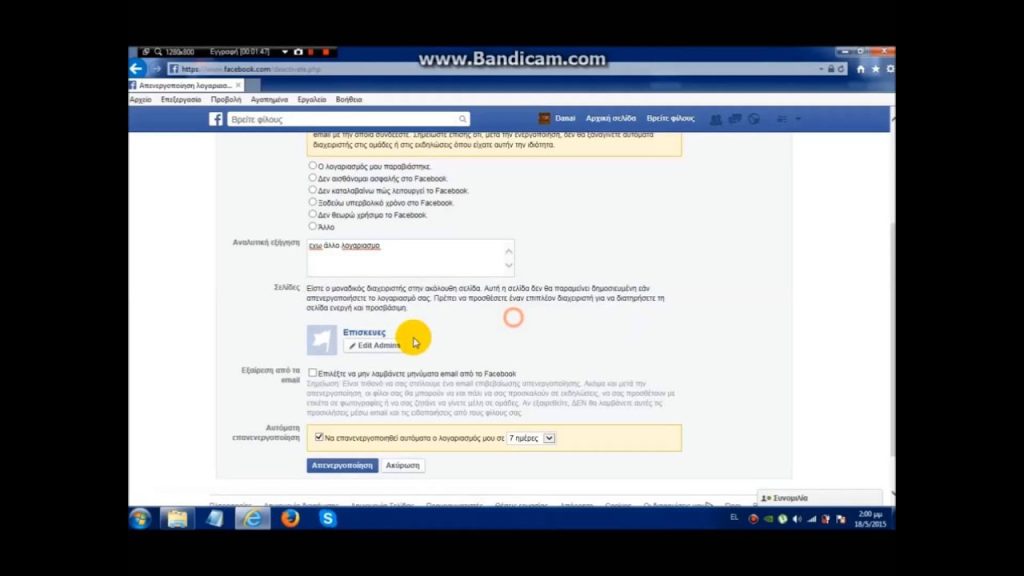Open Facebook friend requests icon
This screenshot has width=1024, height=576.
pos(716,119)
